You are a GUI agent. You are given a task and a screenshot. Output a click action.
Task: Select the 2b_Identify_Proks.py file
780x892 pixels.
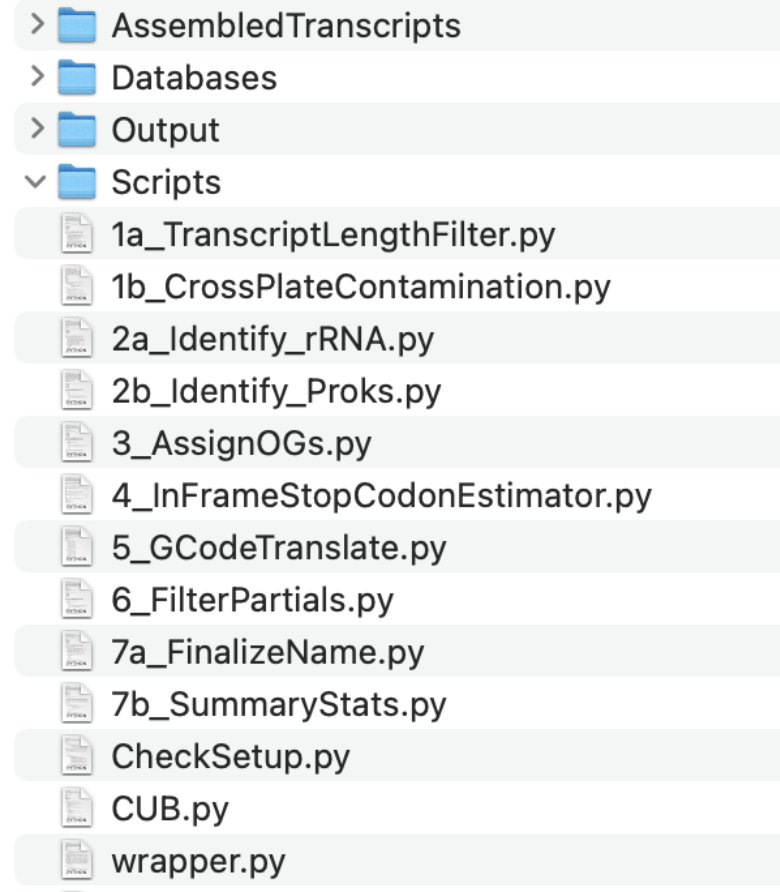point(275,391)
